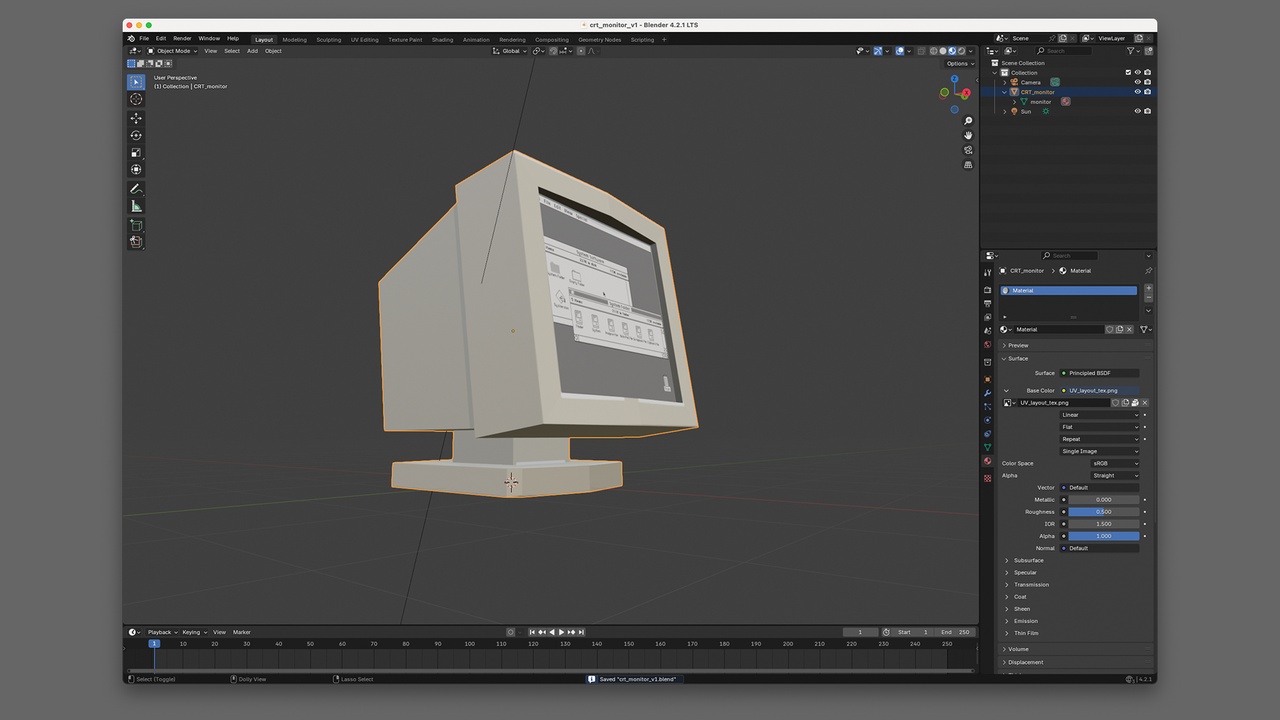Adjust the Roughness slider

point(1104,512)
